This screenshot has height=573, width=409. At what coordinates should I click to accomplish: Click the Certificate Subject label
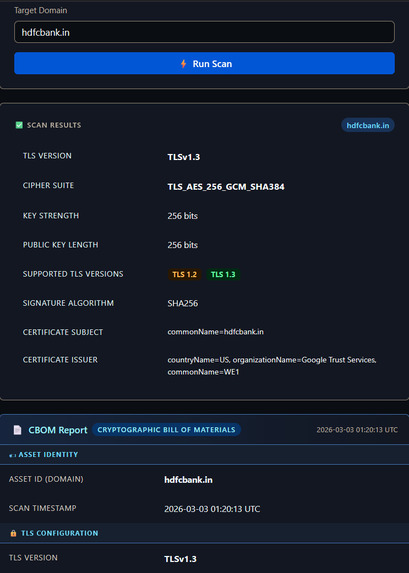(x=63, y=333)
